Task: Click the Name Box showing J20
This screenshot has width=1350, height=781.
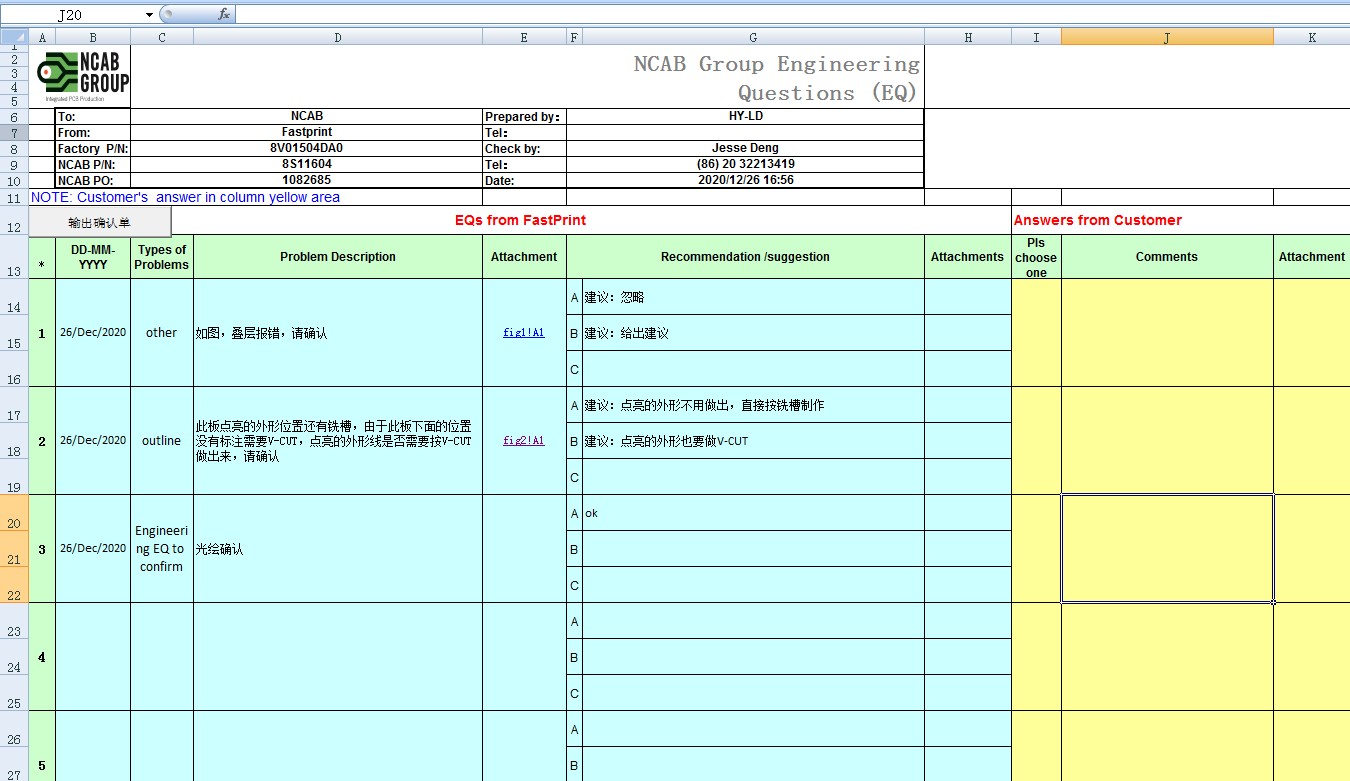Action: click(x=72, y=15)
